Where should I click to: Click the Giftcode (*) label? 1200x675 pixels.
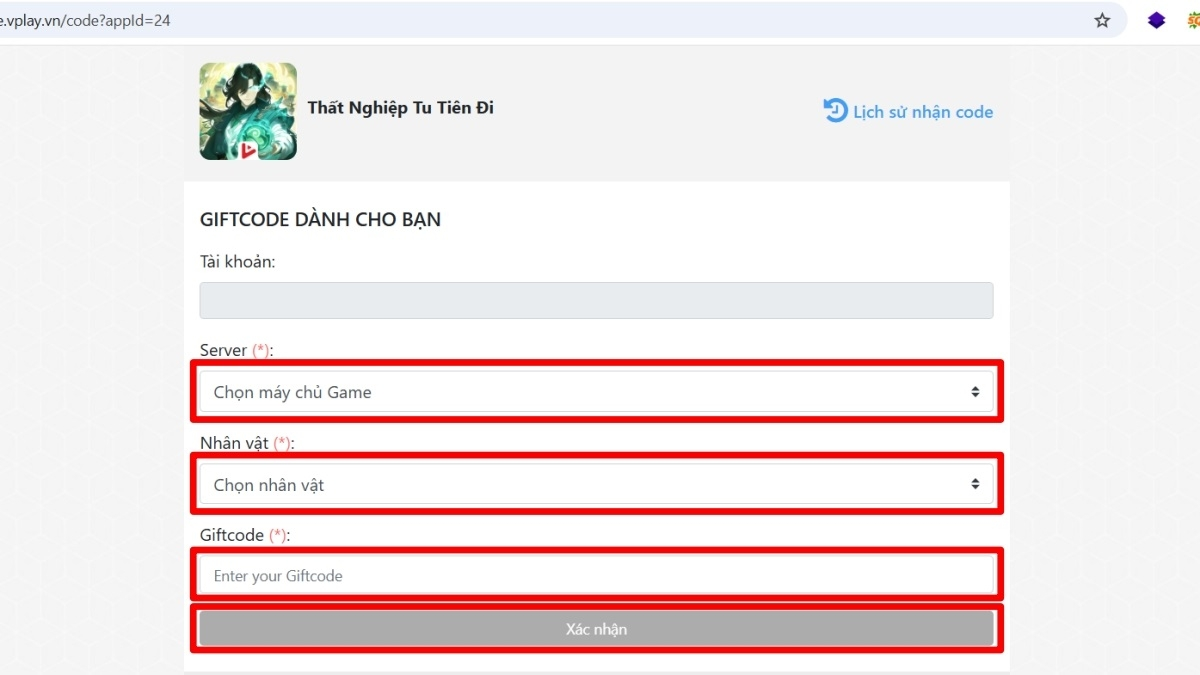pyautogui.click(x=245, y=535)
